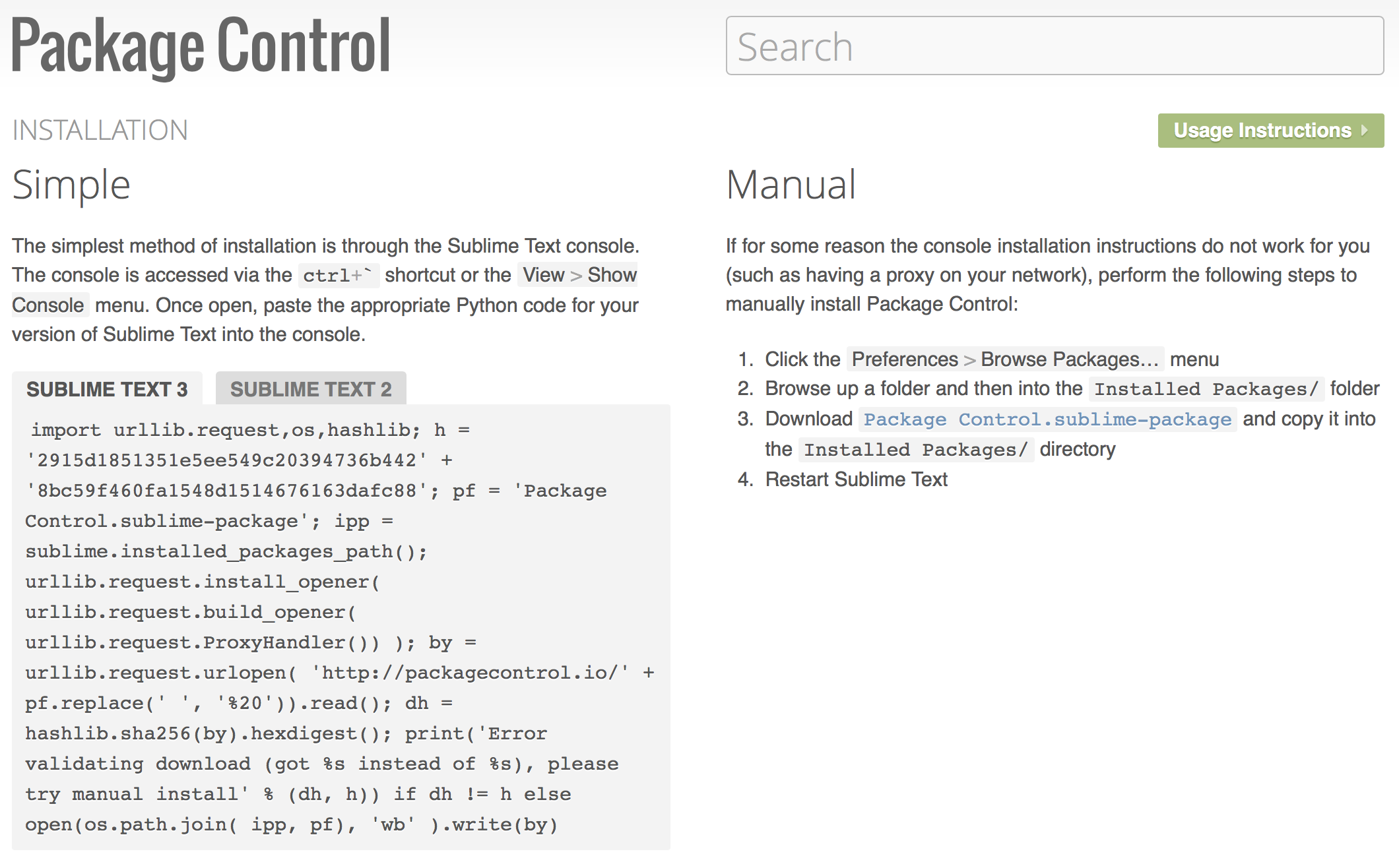
Task: Switch to the Sublime Text 3 tab
Action: [x=107, y=389]
